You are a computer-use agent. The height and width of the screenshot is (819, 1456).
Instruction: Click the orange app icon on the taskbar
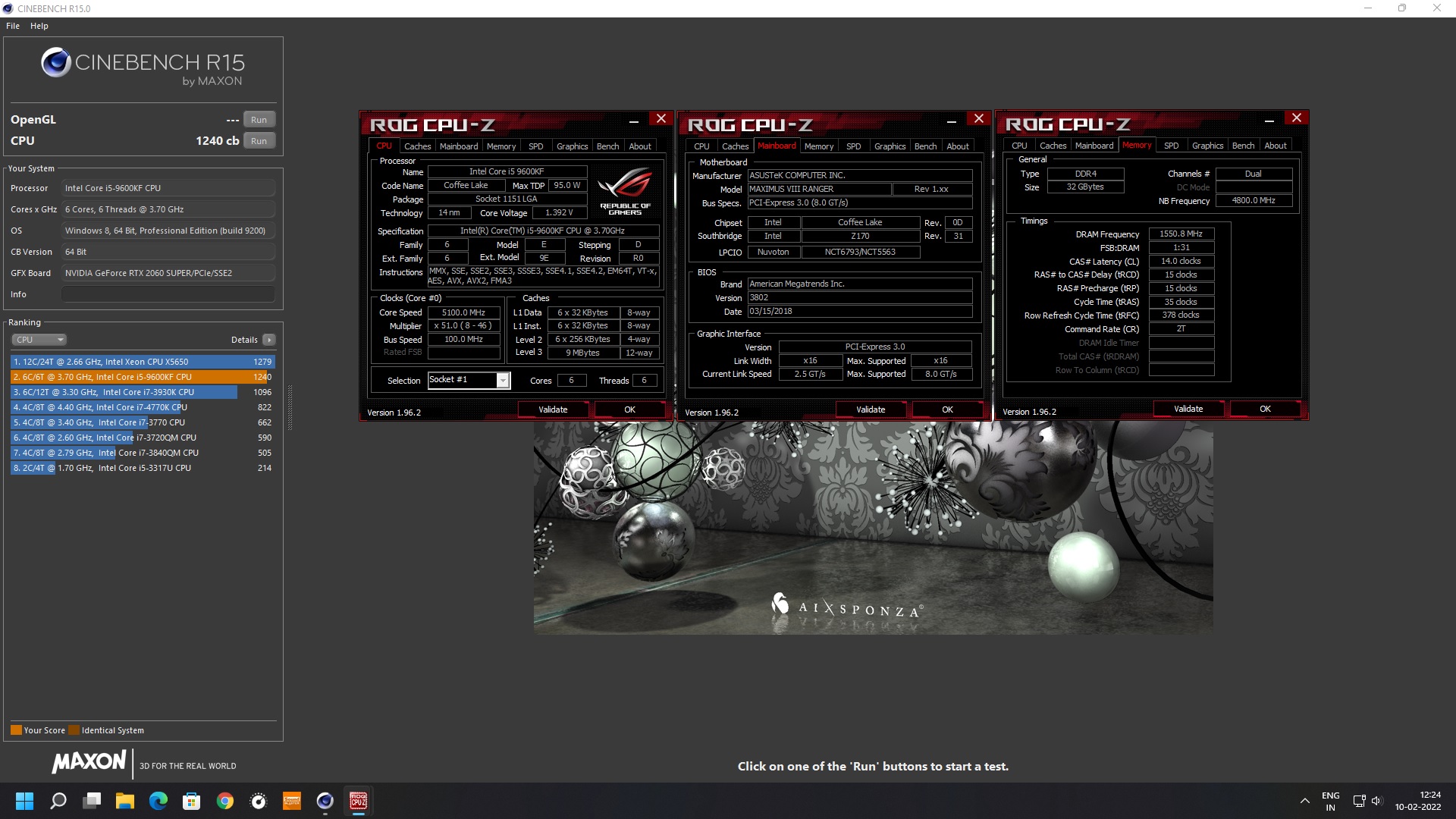coord(292,801)
